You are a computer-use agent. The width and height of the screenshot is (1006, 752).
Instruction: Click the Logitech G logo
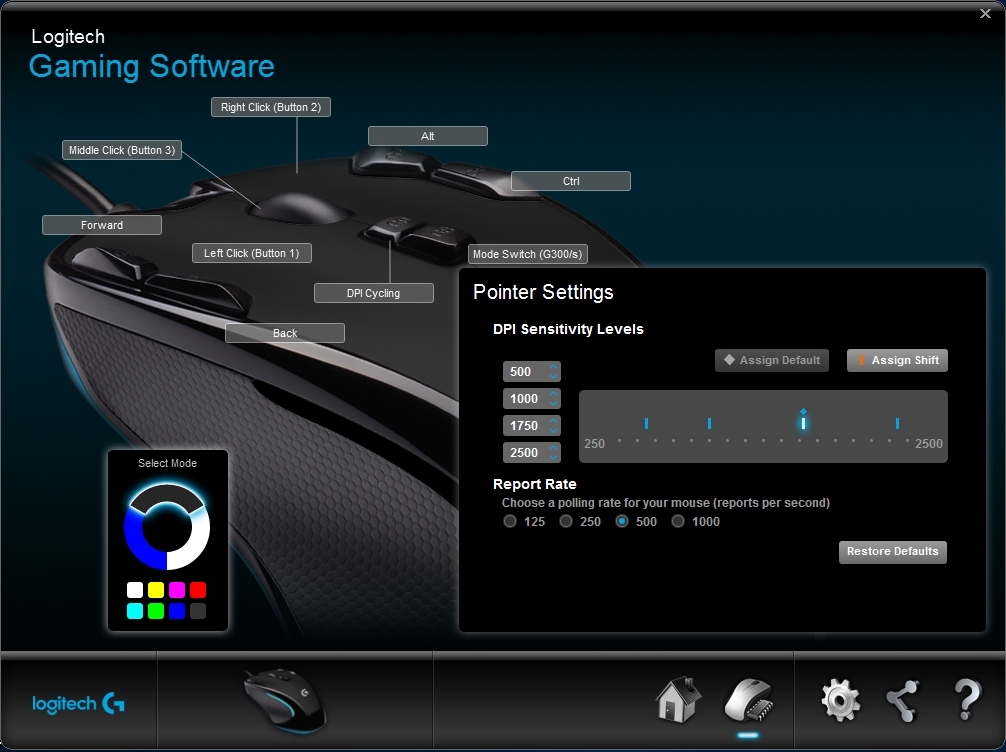pyautogui.click(x=78, y=703)
